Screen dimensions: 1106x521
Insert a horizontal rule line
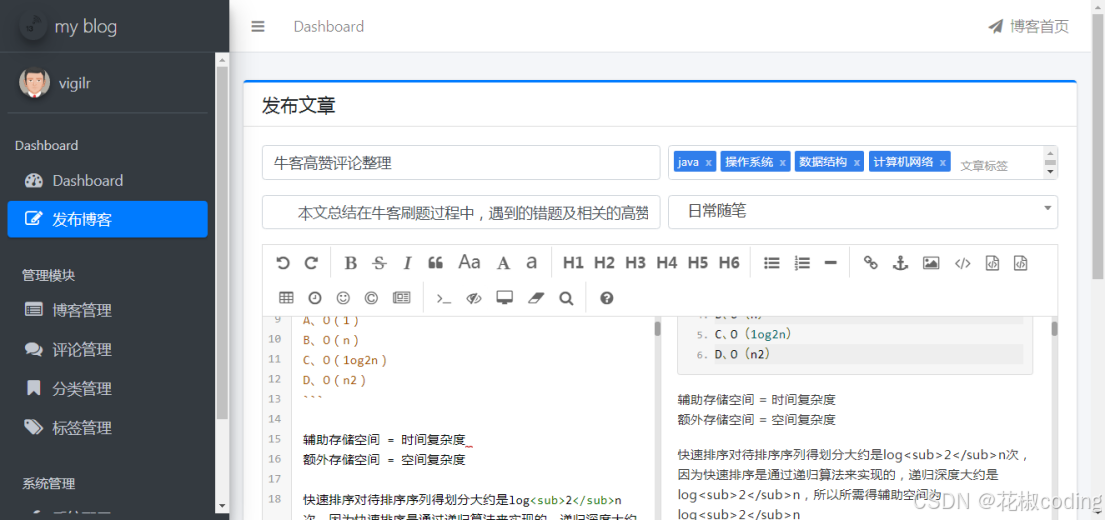830,263
